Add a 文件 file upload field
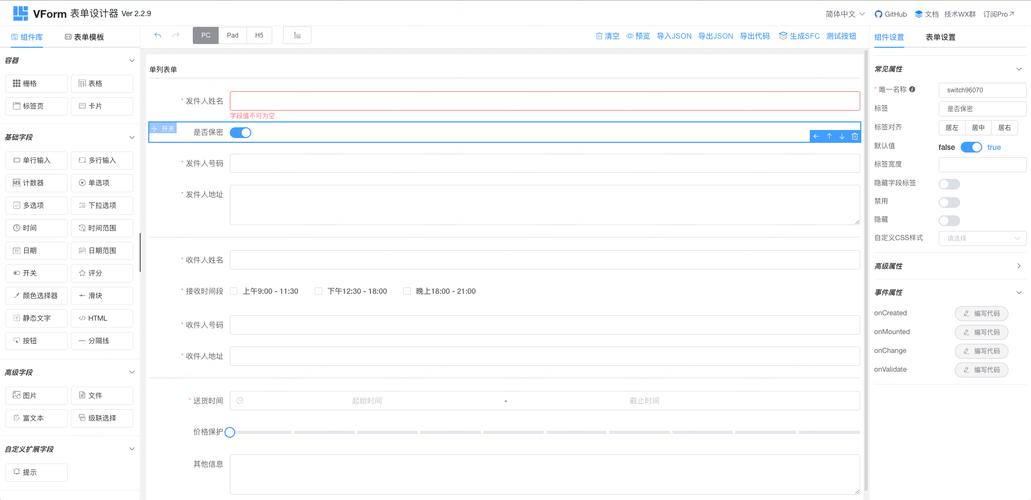Screen dimensions: 1031x500 102,395
